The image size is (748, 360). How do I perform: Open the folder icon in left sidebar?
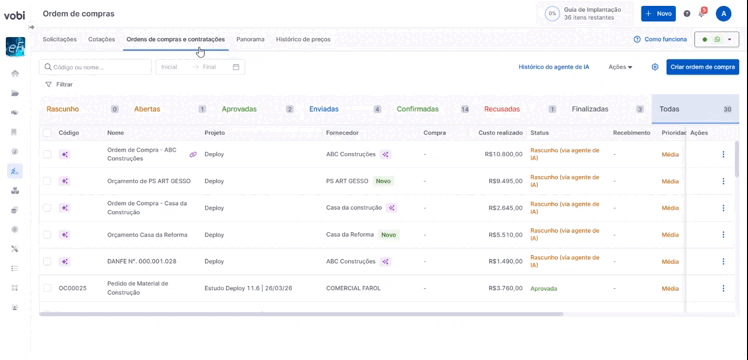(x=15, y=93)
